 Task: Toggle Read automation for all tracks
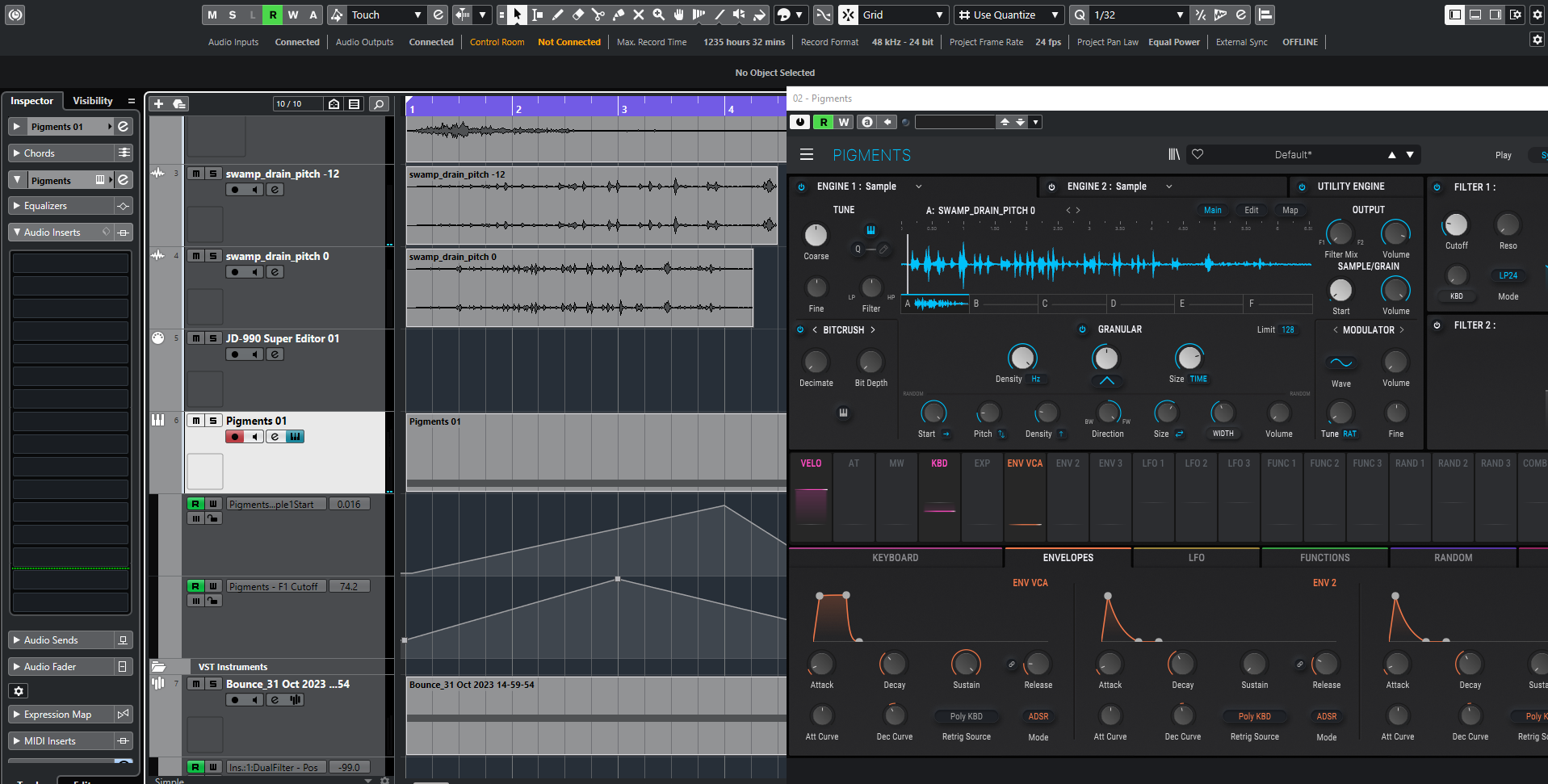pos(273,15)
